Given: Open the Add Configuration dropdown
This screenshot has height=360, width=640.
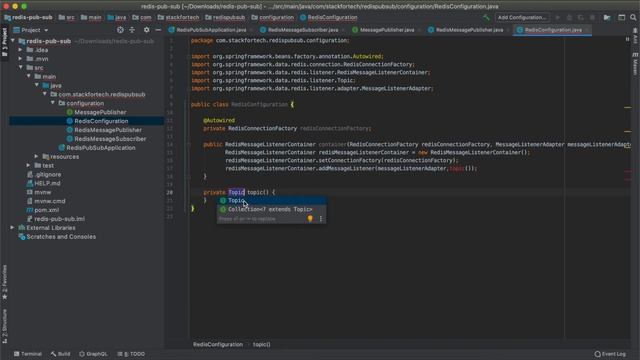Looking at the screenshot, I should pos(522,18).
